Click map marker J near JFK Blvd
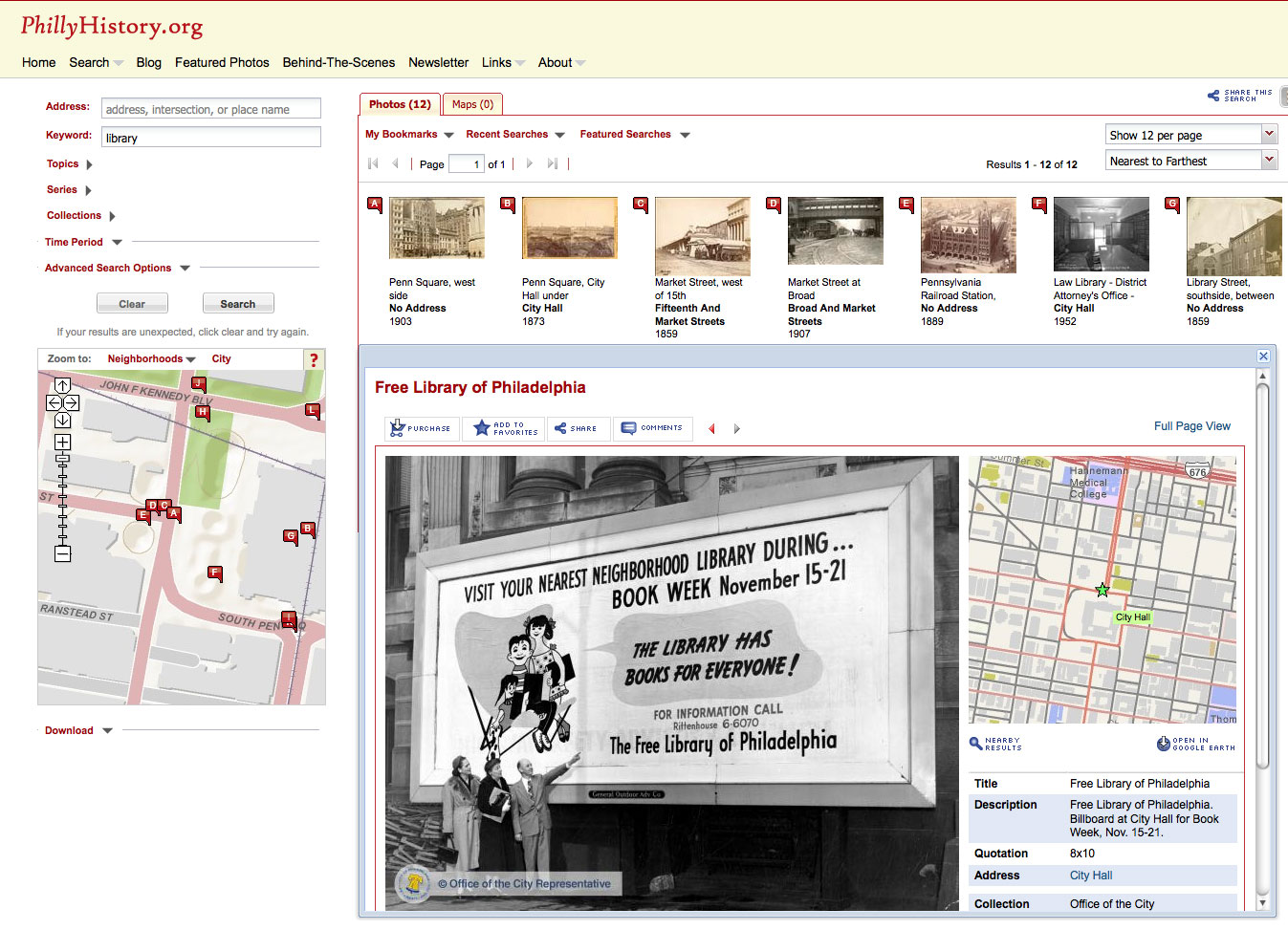The height and width of the screenshot is (930, 1288). pyautogui.click(x=199, y=383)
